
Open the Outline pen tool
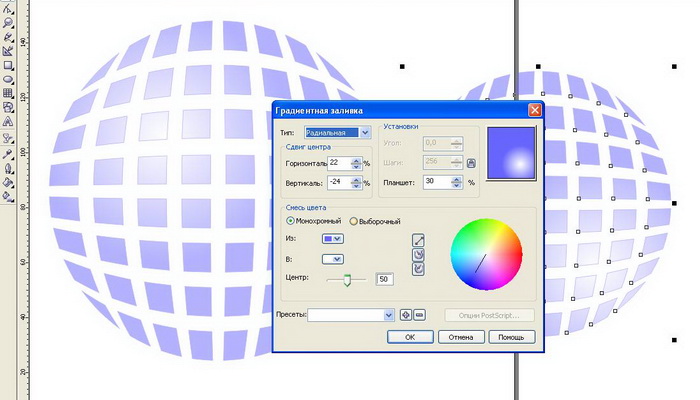(8, 169)
